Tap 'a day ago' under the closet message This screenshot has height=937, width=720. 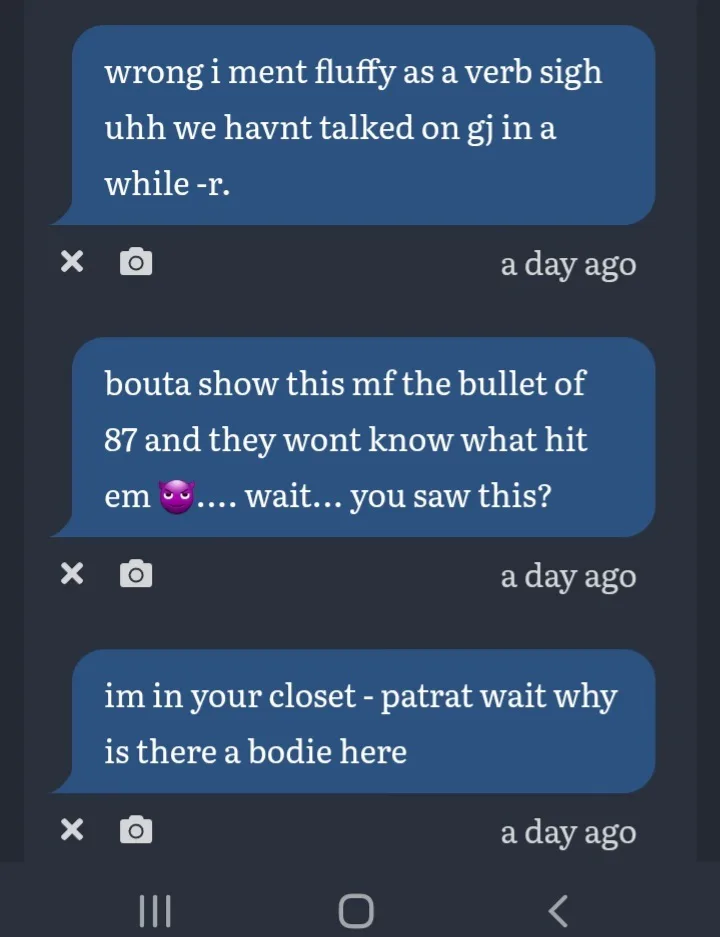coord(568,832)
